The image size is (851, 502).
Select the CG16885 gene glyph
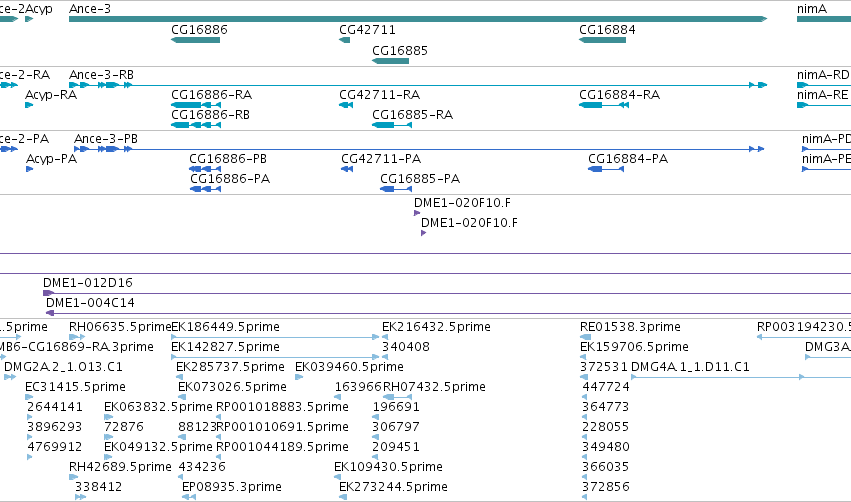pyautogui.click(x=390, y=61)
